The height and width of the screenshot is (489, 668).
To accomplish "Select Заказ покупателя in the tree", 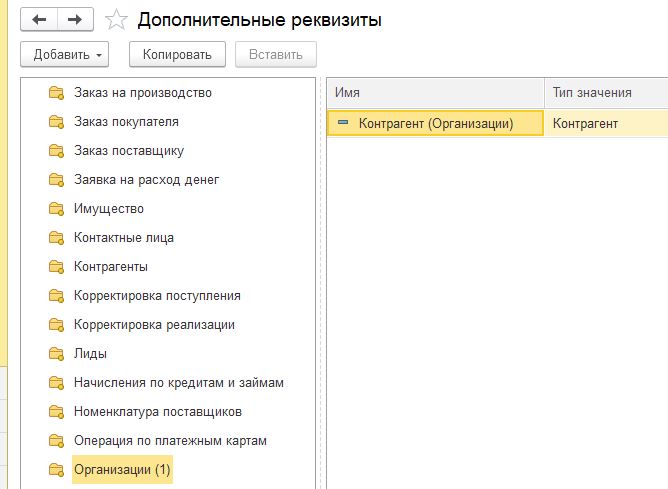I will point(126,122).
